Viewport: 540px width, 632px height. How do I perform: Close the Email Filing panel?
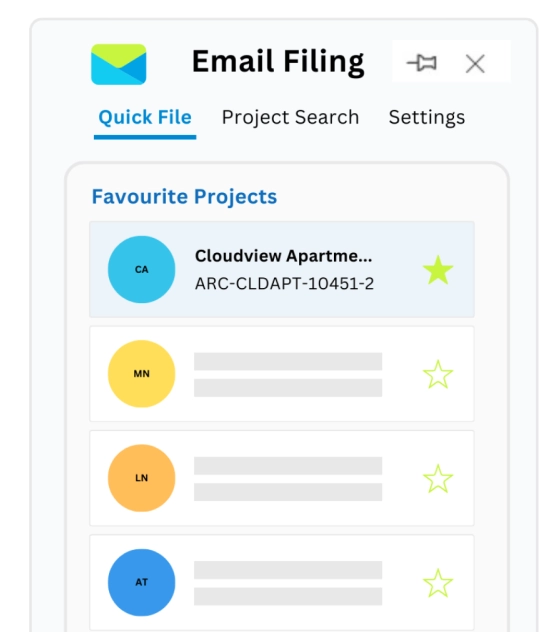(475, 64)
